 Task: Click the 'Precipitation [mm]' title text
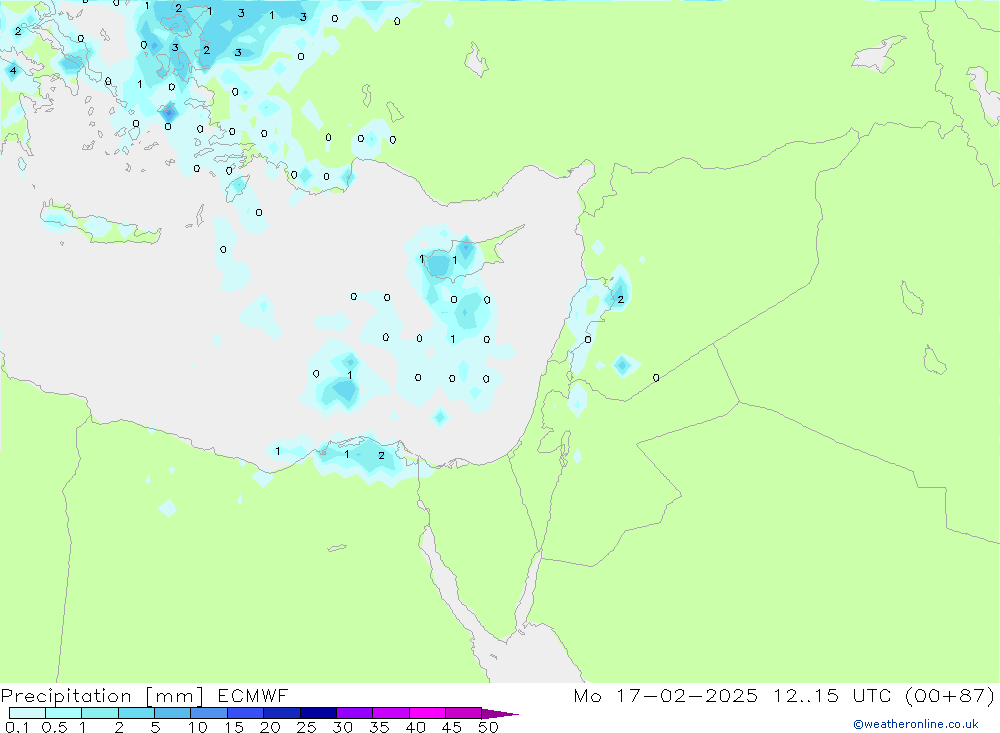tap(102, 695)
